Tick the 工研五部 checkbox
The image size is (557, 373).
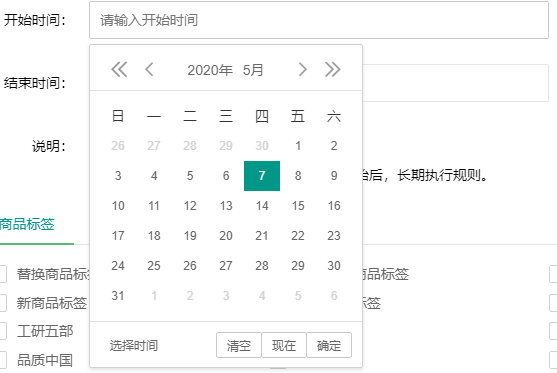pos(2,331)
